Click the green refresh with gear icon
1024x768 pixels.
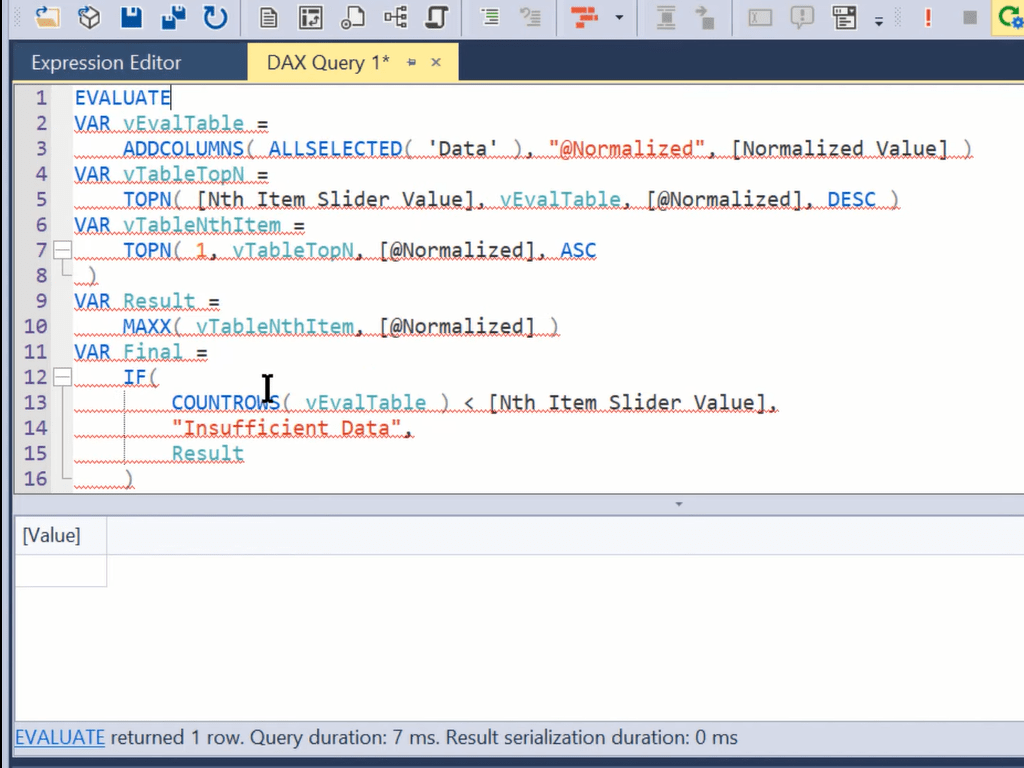tap(1010, 17)
